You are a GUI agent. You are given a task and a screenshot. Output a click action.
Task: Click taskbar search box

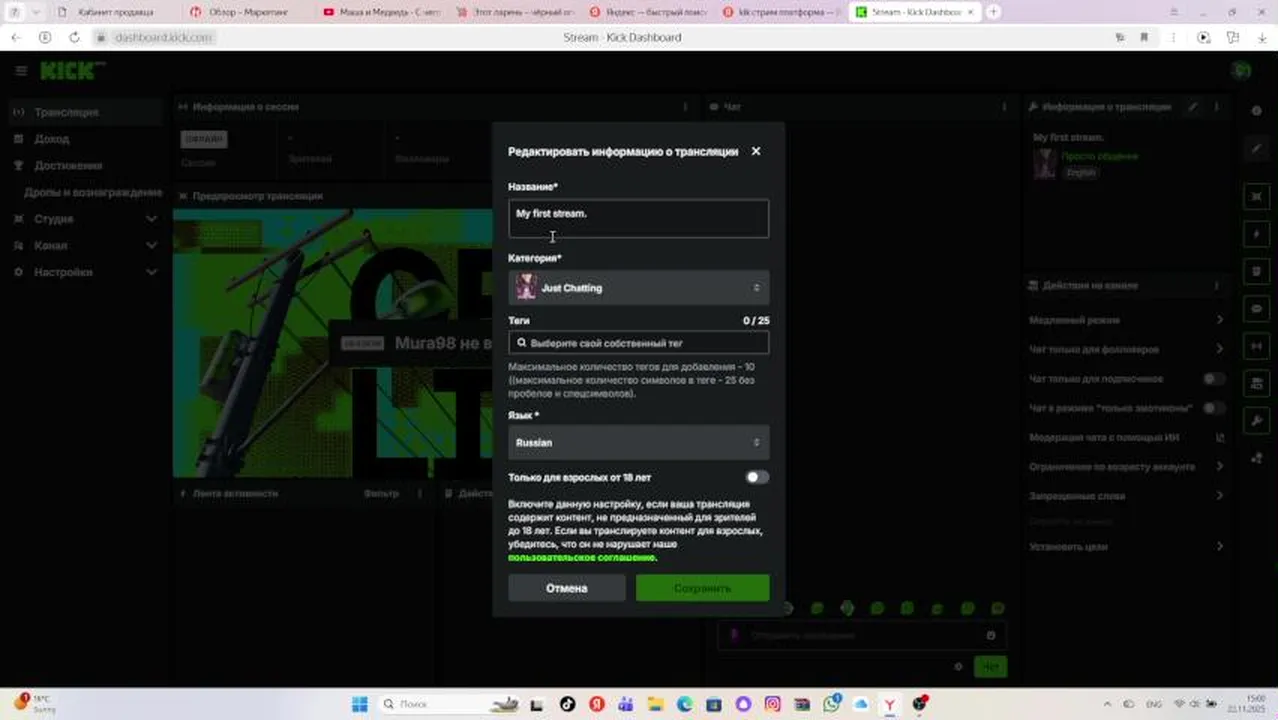click(x=450, y=704)
